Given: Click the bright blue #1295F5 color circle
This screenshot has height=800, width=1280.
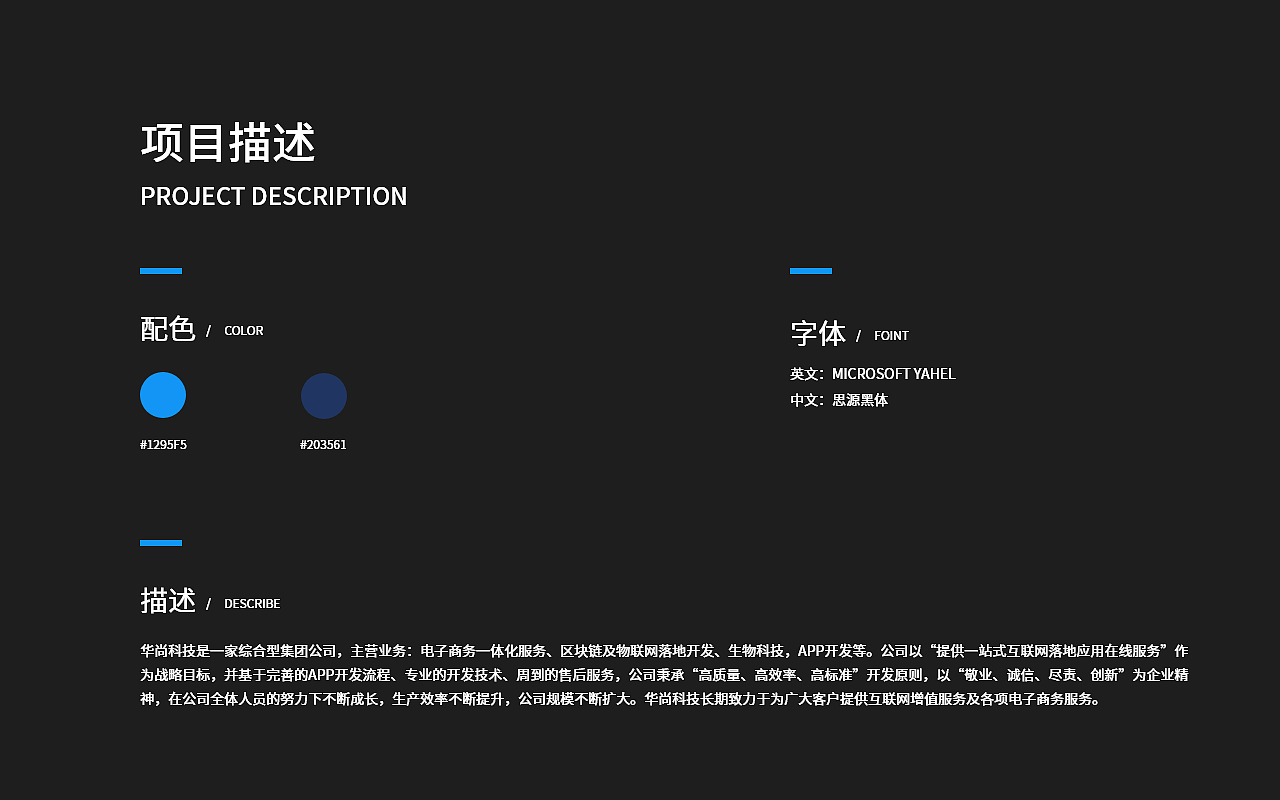Looking at the screenshot, I should [163, 395].
